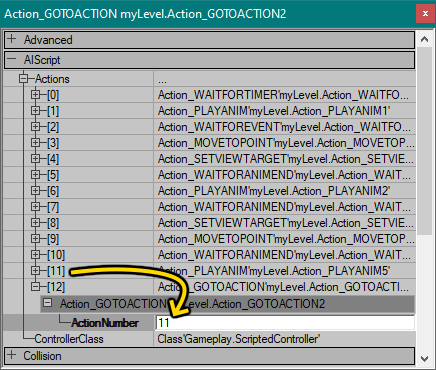Click the Action_MOVETOPOINT value in row [3]
Image resolution: width=436 pixels, height=370 pixels.
(x=286, y=143)
